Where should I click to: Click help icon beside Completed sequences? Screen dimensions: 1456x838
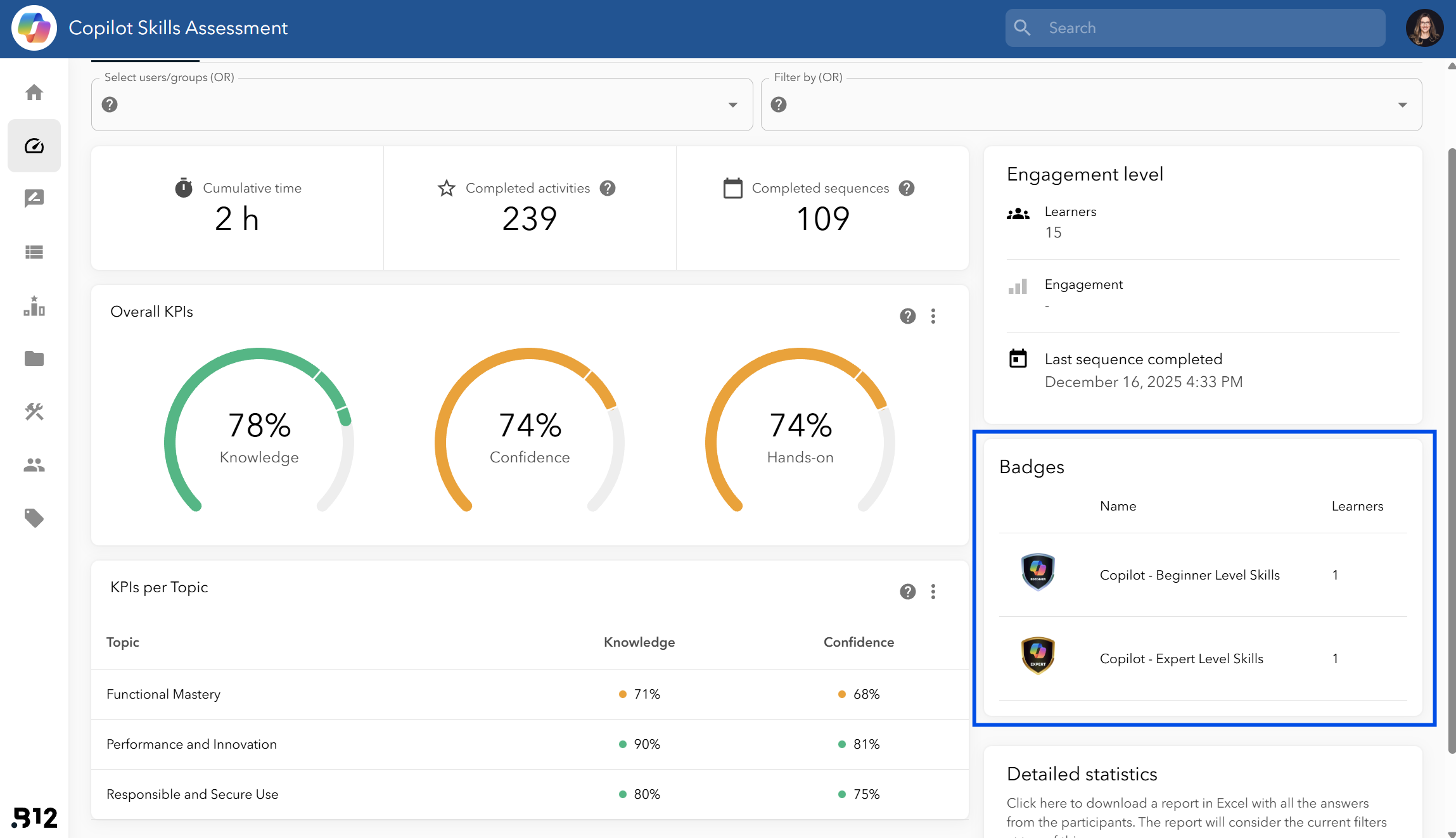pos(907,188)
